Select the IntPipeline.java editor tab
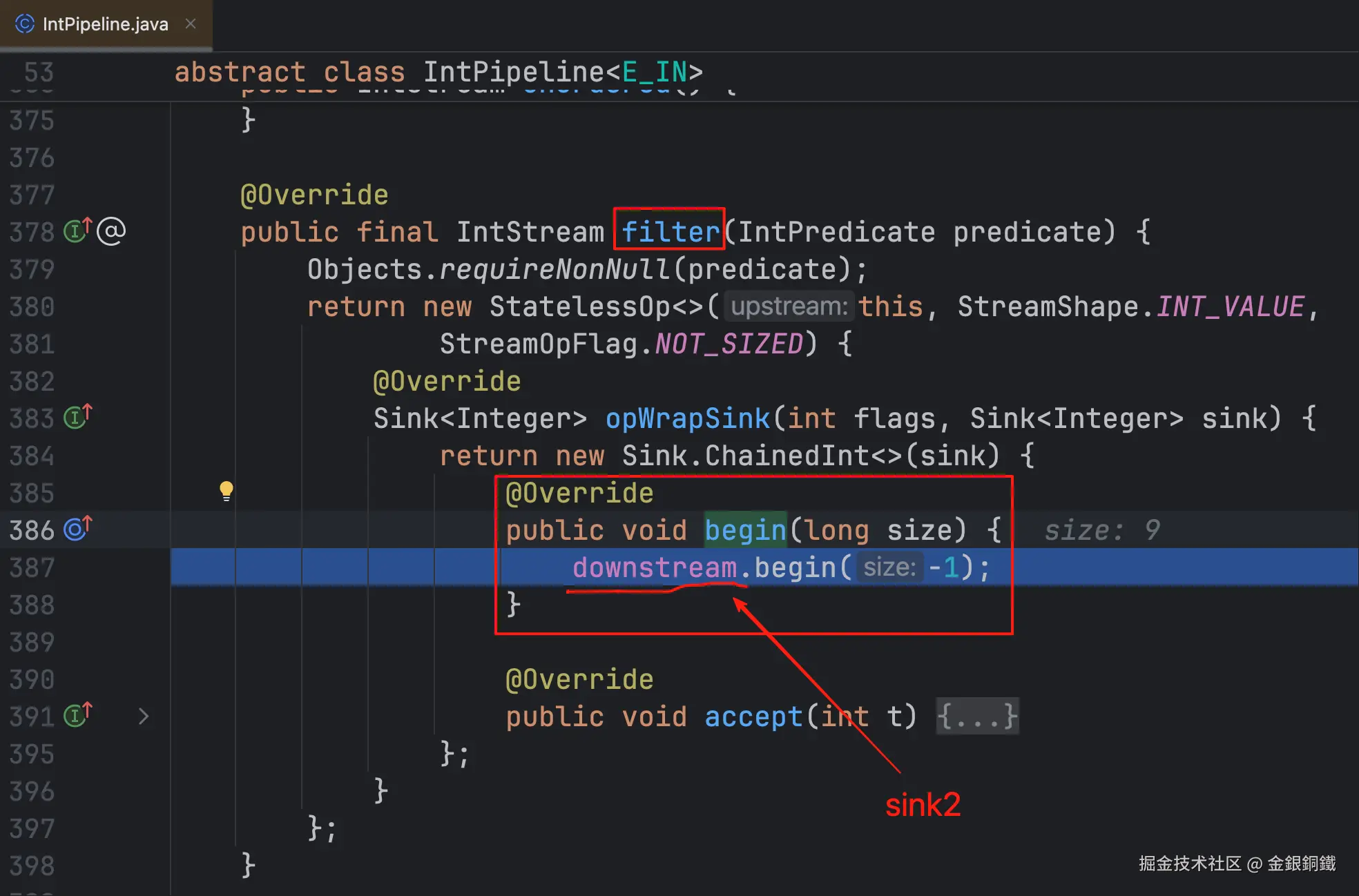This screenshot has height=896, width=1359. tap(105, 24)
